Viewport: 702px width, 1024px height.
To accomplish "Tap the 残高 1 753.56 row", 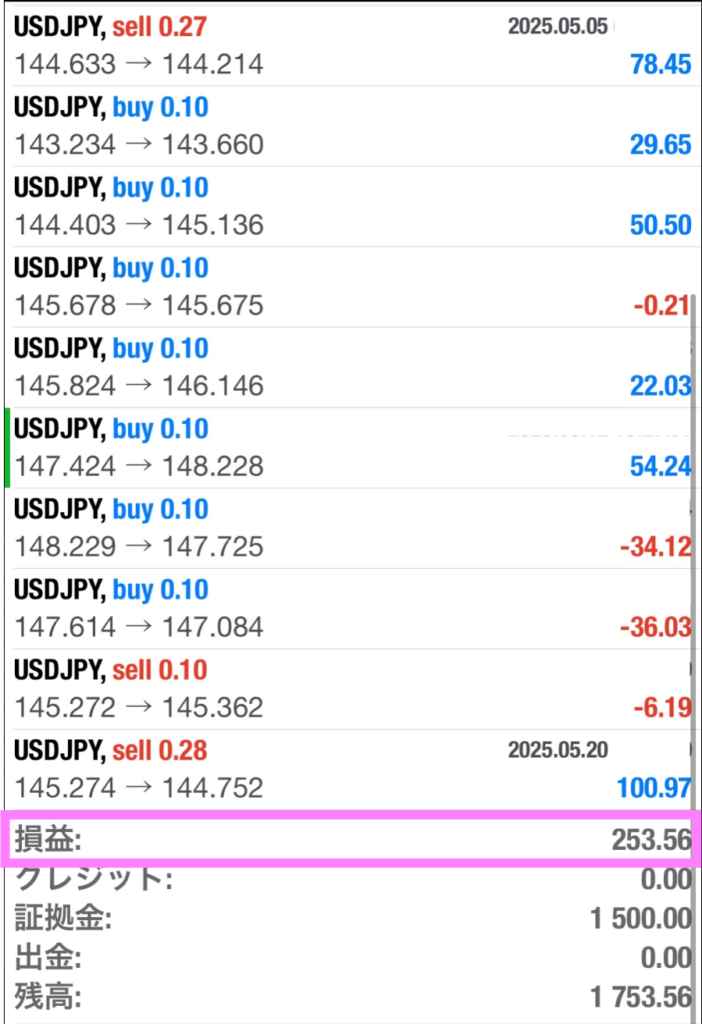I will (351, 997).
